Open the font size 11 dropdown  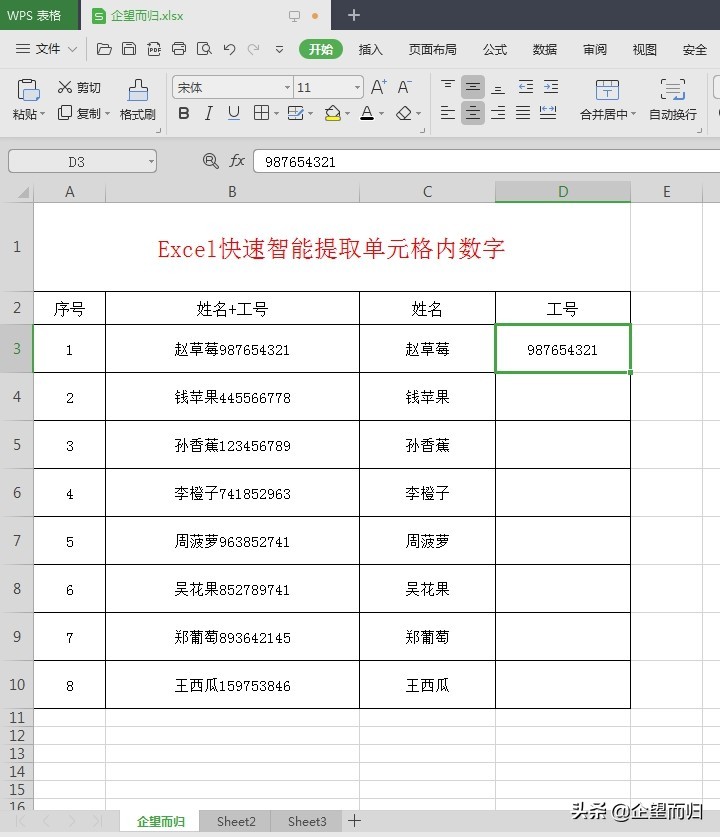pos(357,87)
